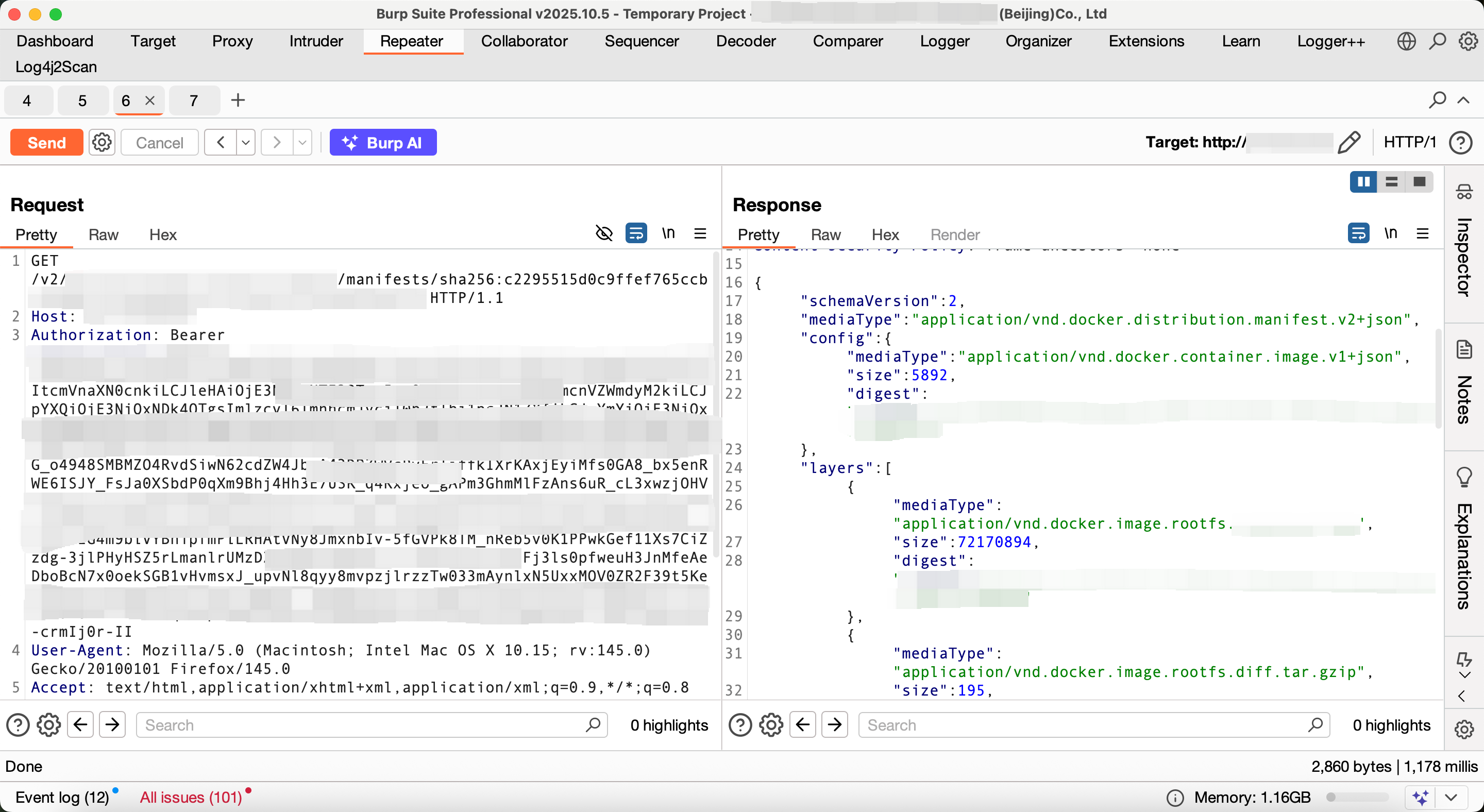The height and width of the screenshot is (812, 1484).
Task: Switch to side-by-side layout view
Action: (x=1363, y=182)
